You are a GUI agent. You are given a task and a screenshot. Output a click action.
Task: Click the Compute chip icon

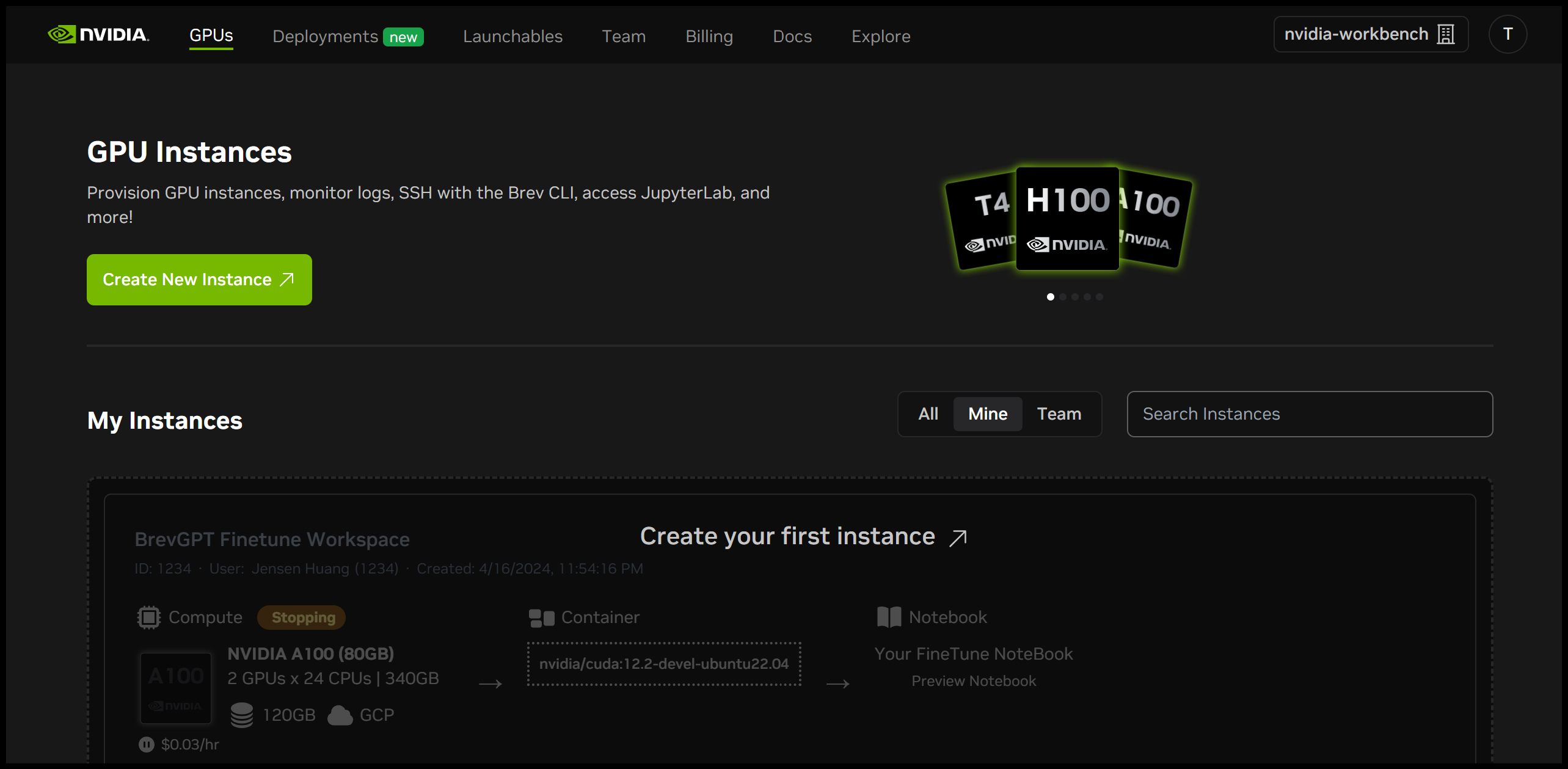point(148,618)
